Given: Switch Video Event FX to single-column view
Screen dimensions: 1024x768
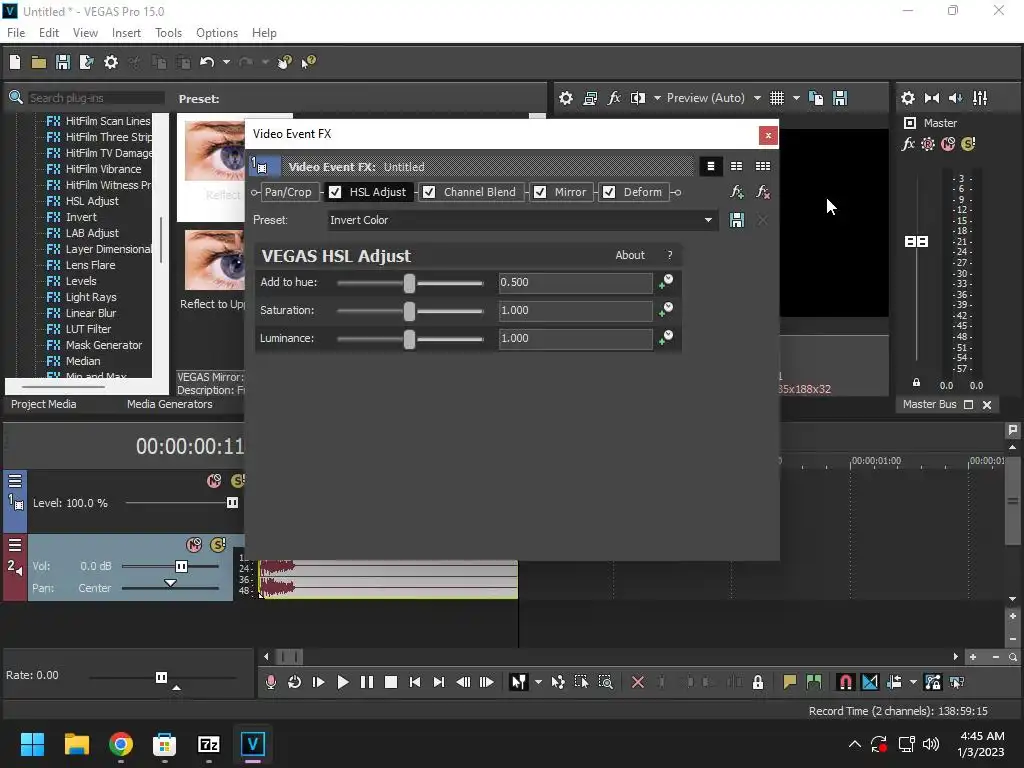Looking at the screenshot, I should (x=711, y=167).
